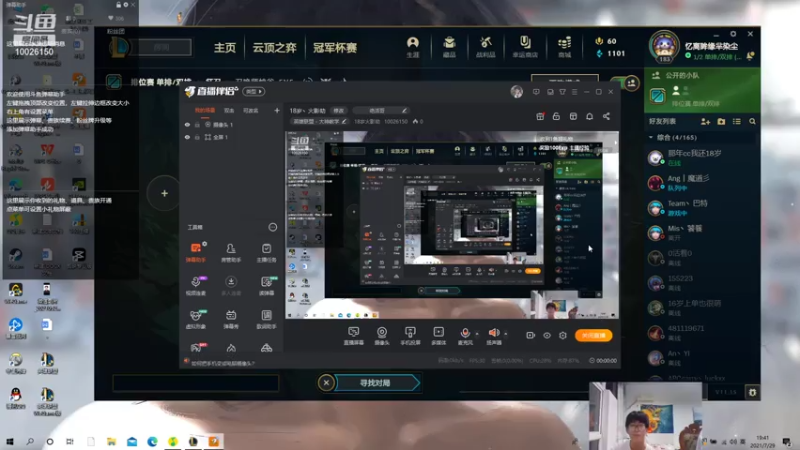Add new scene with plus icon
800x450 pixels.
pyautogui.click(x=277, y=110)
